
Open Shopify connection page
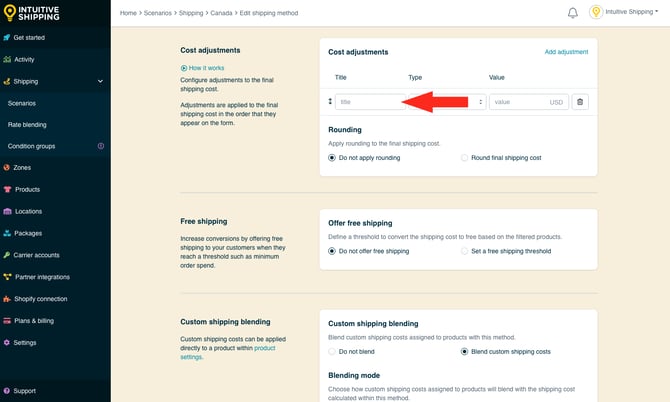pyautogui.click(x=41, y=299)
